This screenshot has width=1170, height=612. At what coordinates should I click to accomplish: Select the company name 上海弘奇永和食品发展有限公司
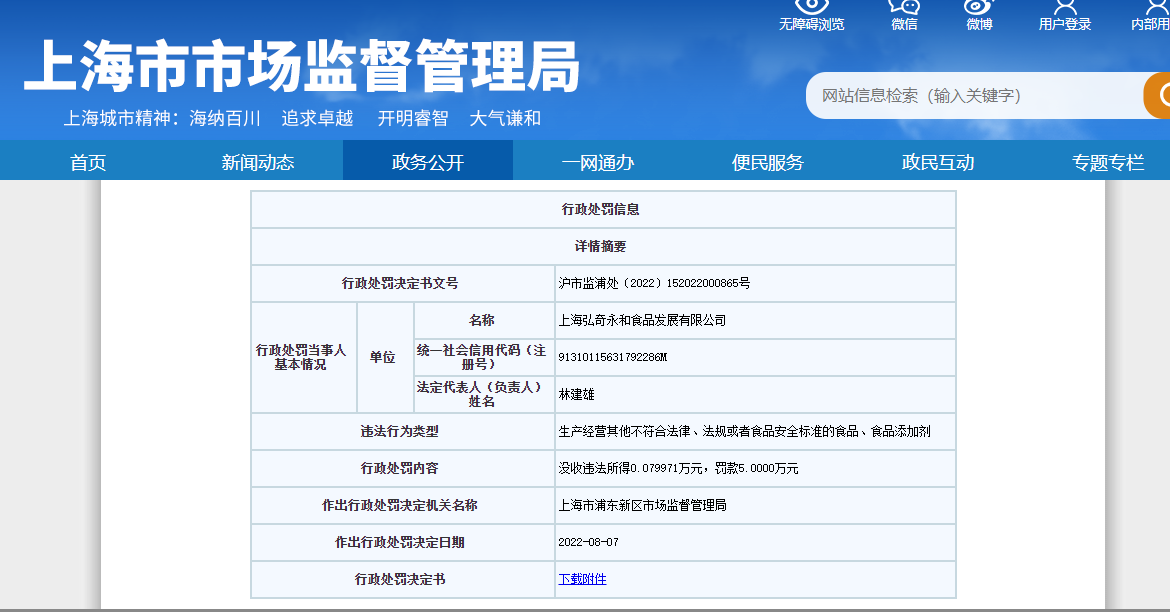642,320
